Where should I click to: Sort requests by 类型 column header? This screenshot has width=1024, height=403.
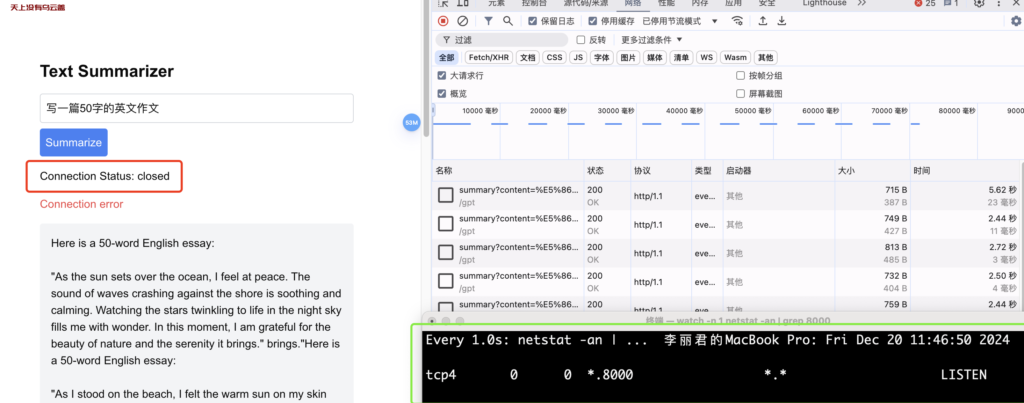705,171
